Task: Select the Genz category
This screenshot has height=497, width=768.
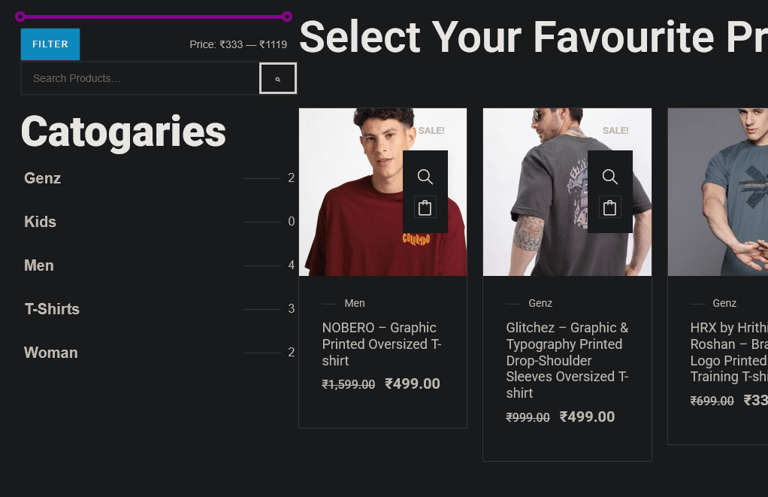Action: pos(43,178)
